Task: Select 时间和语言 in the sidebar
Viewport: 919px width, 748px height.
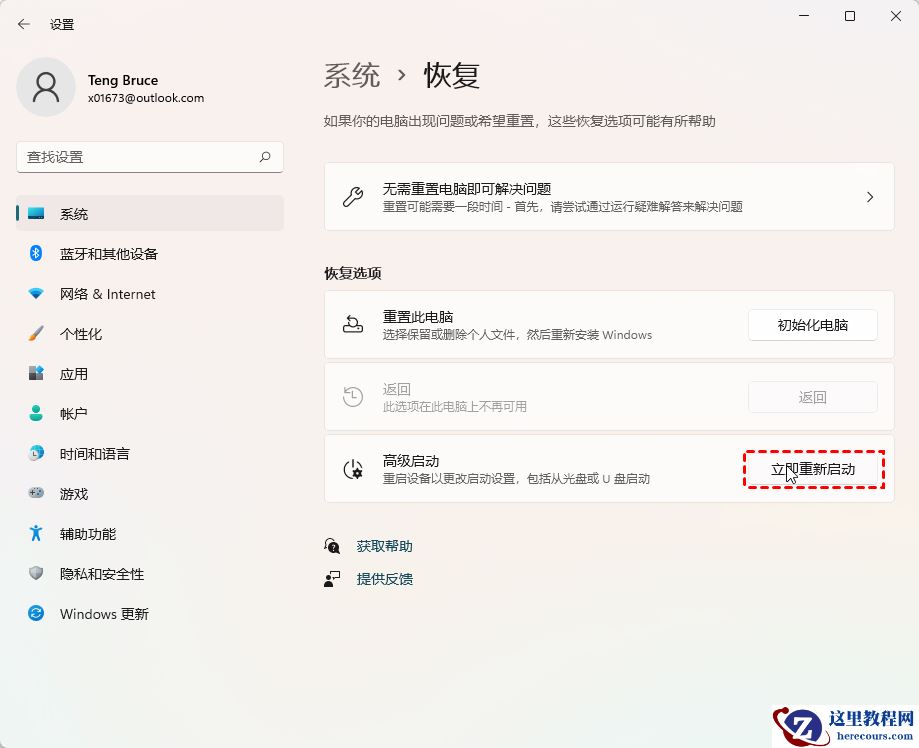Action: [x=95, y=453]
